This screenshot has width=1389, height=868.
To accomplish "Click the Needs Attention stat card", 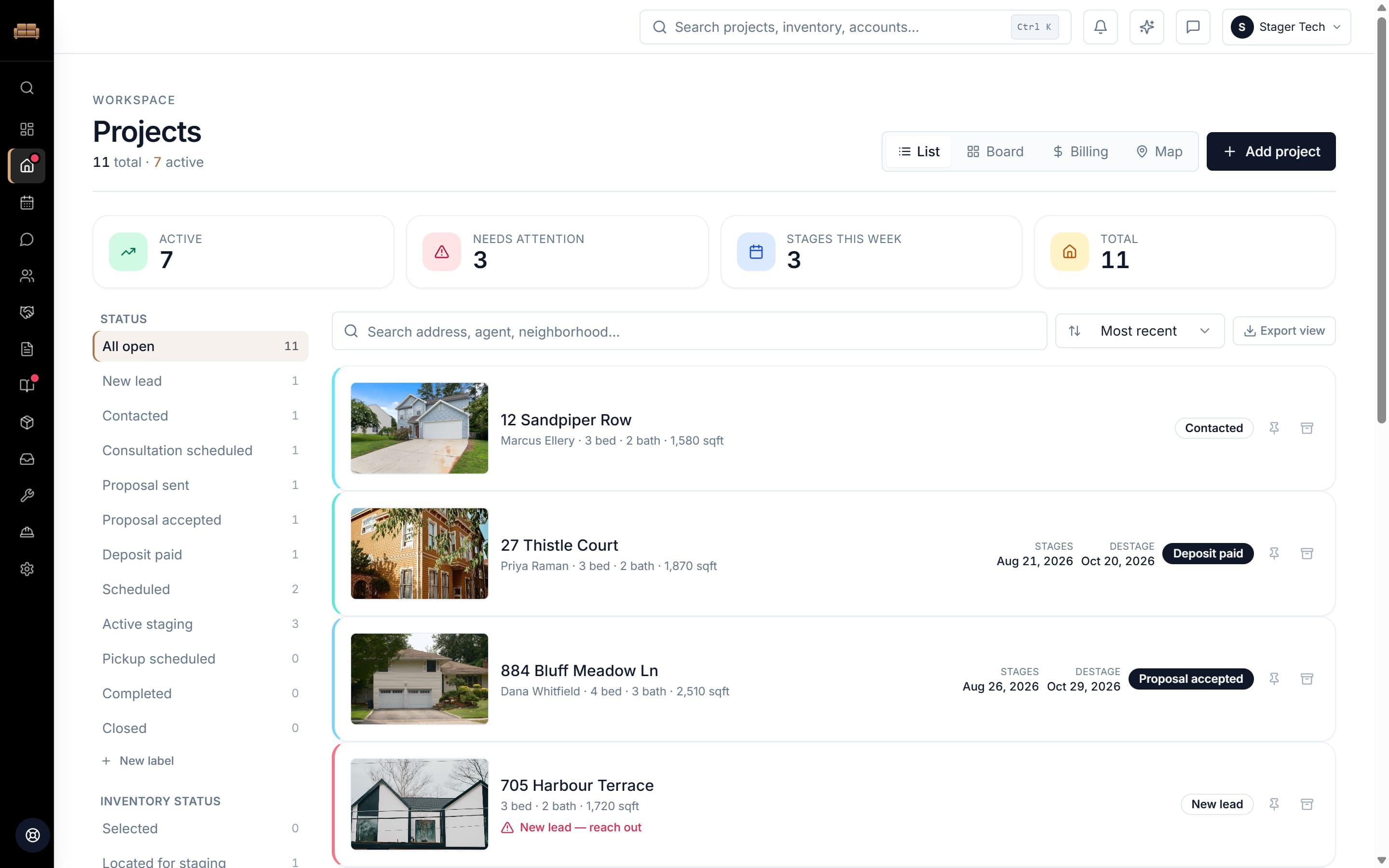I will click(x=558, y=251).
